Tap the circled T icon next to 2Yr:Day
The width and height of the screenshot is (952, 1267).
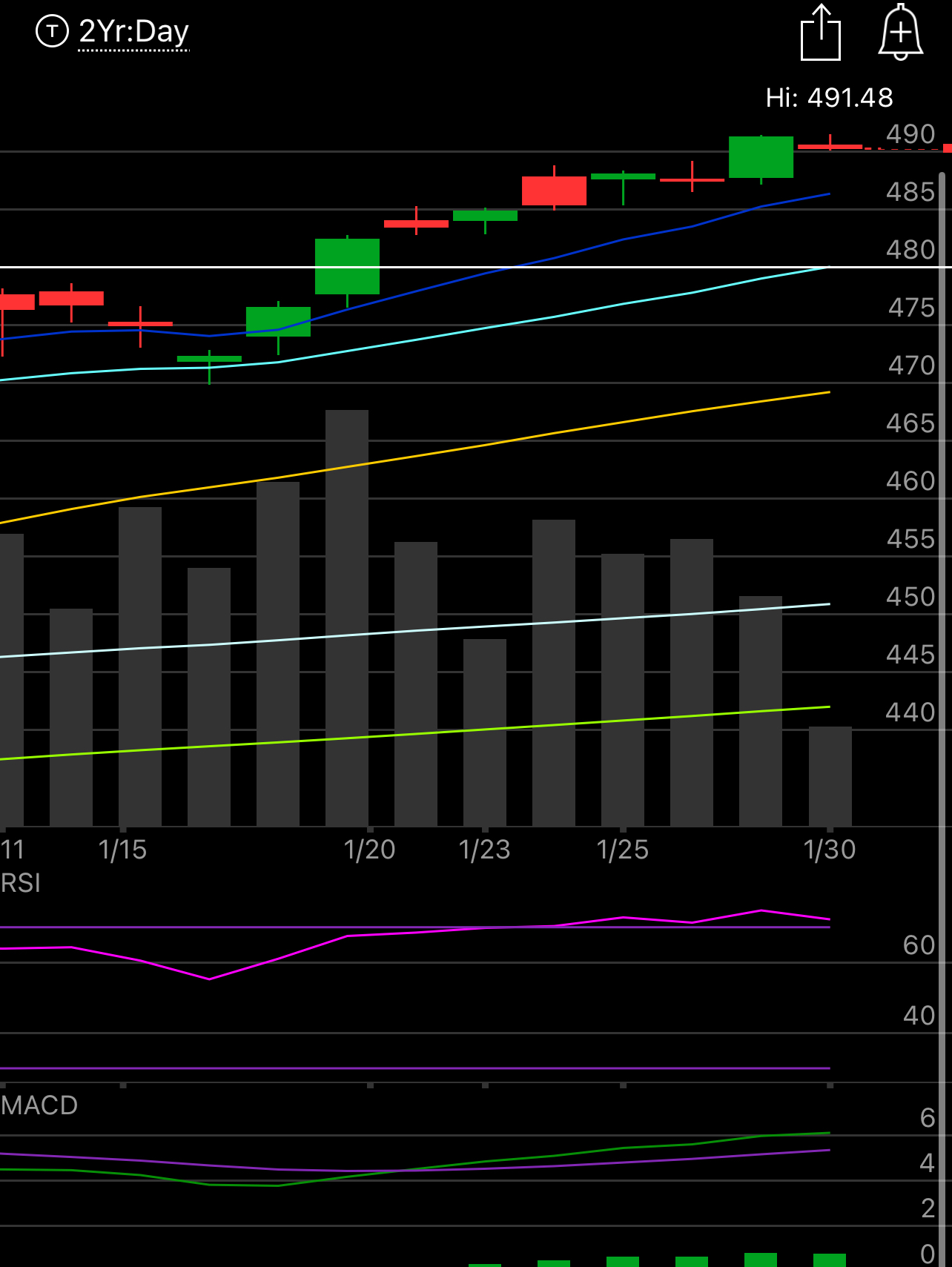pos(52,31)
